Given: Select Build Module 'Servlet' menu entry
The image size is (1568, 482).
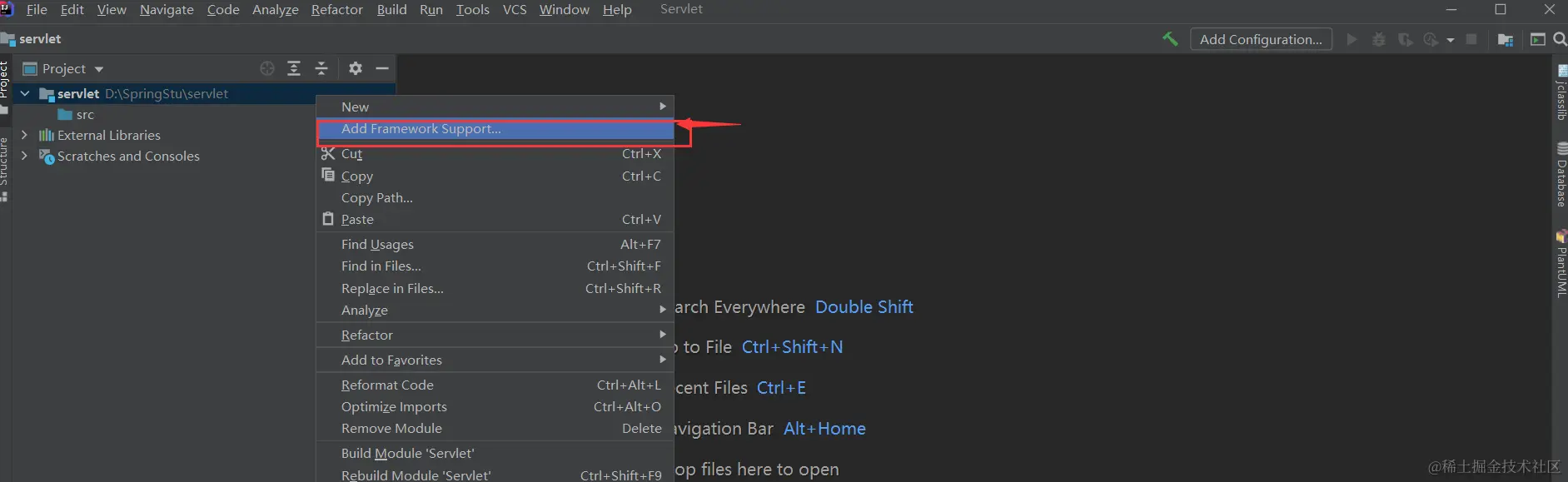Looking at the screenshot, I should pyautogui.click(x=495, y=453).
